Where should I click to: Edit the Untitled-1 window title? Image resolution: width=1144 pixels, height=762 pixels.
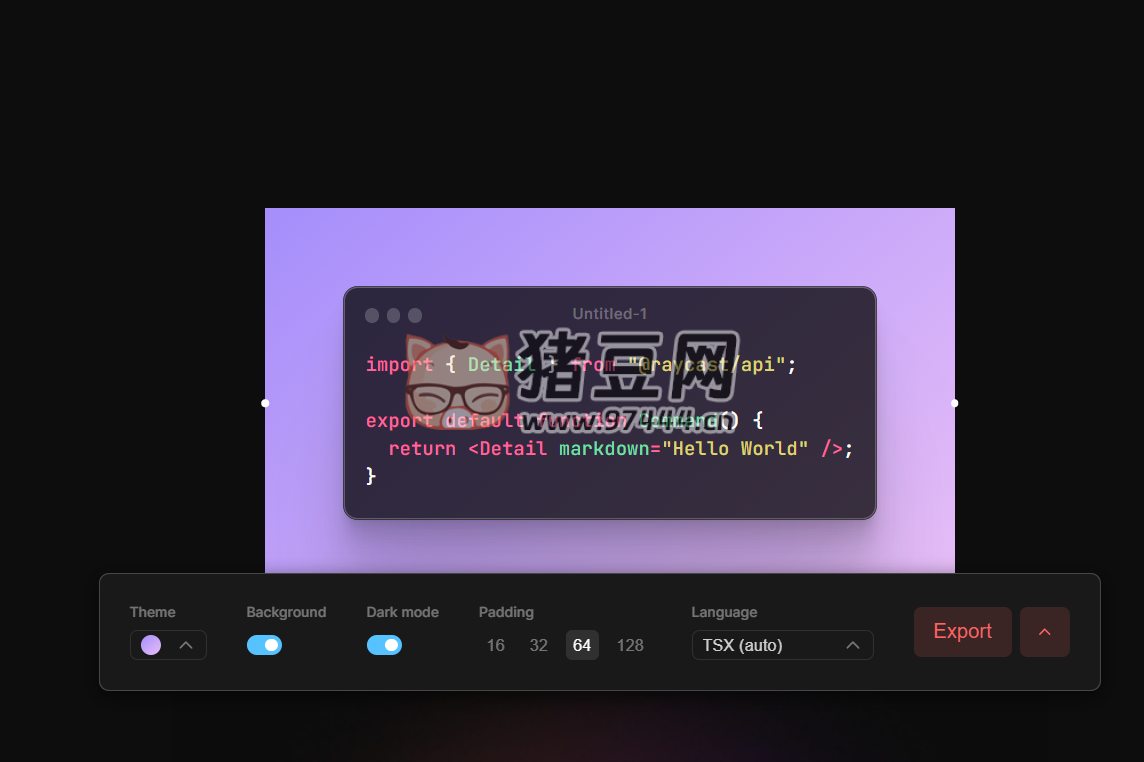(x=610, y=314)
